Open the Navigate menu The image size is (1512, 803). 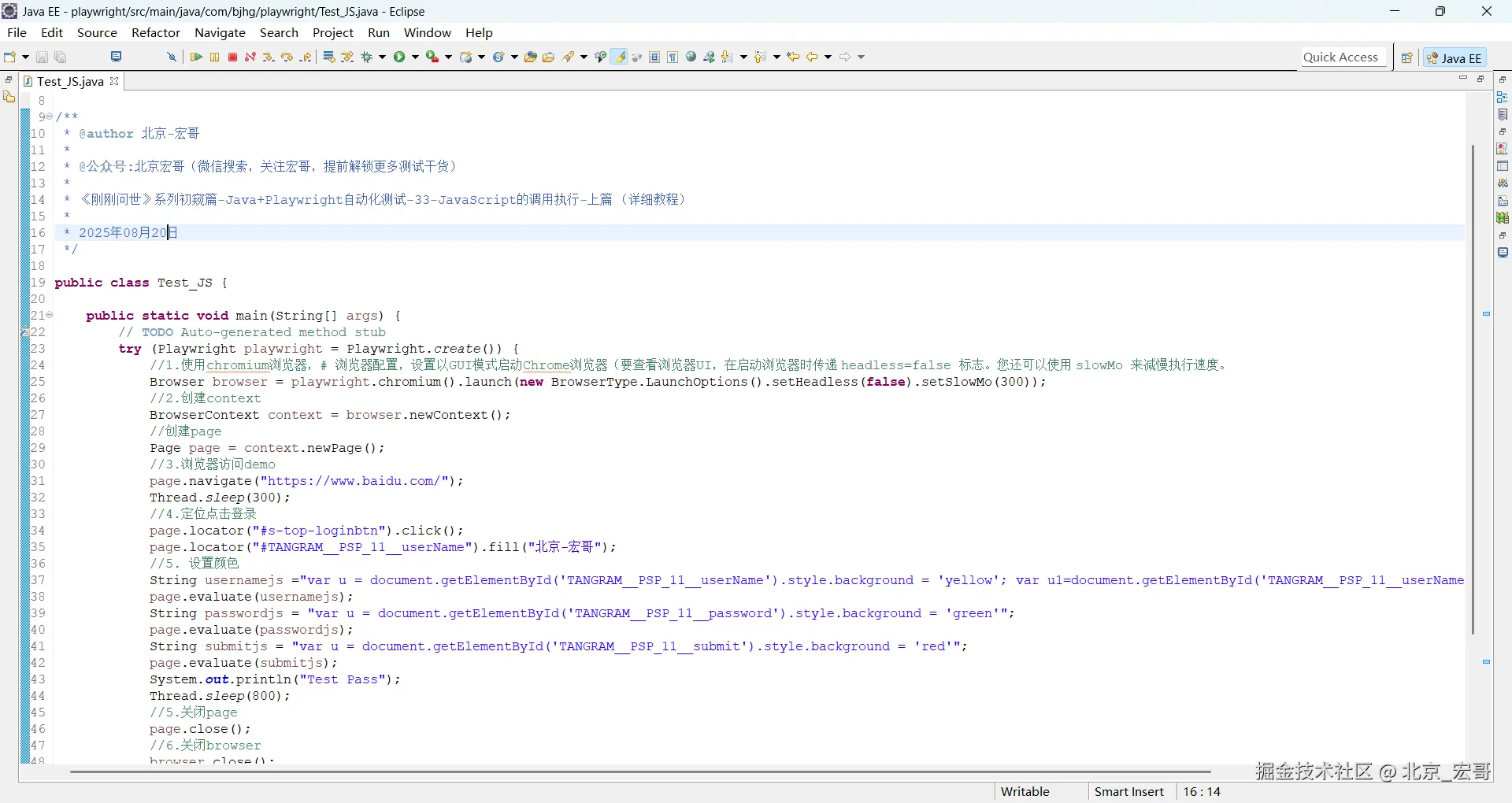pyautogui.click(x=220, y=32)
